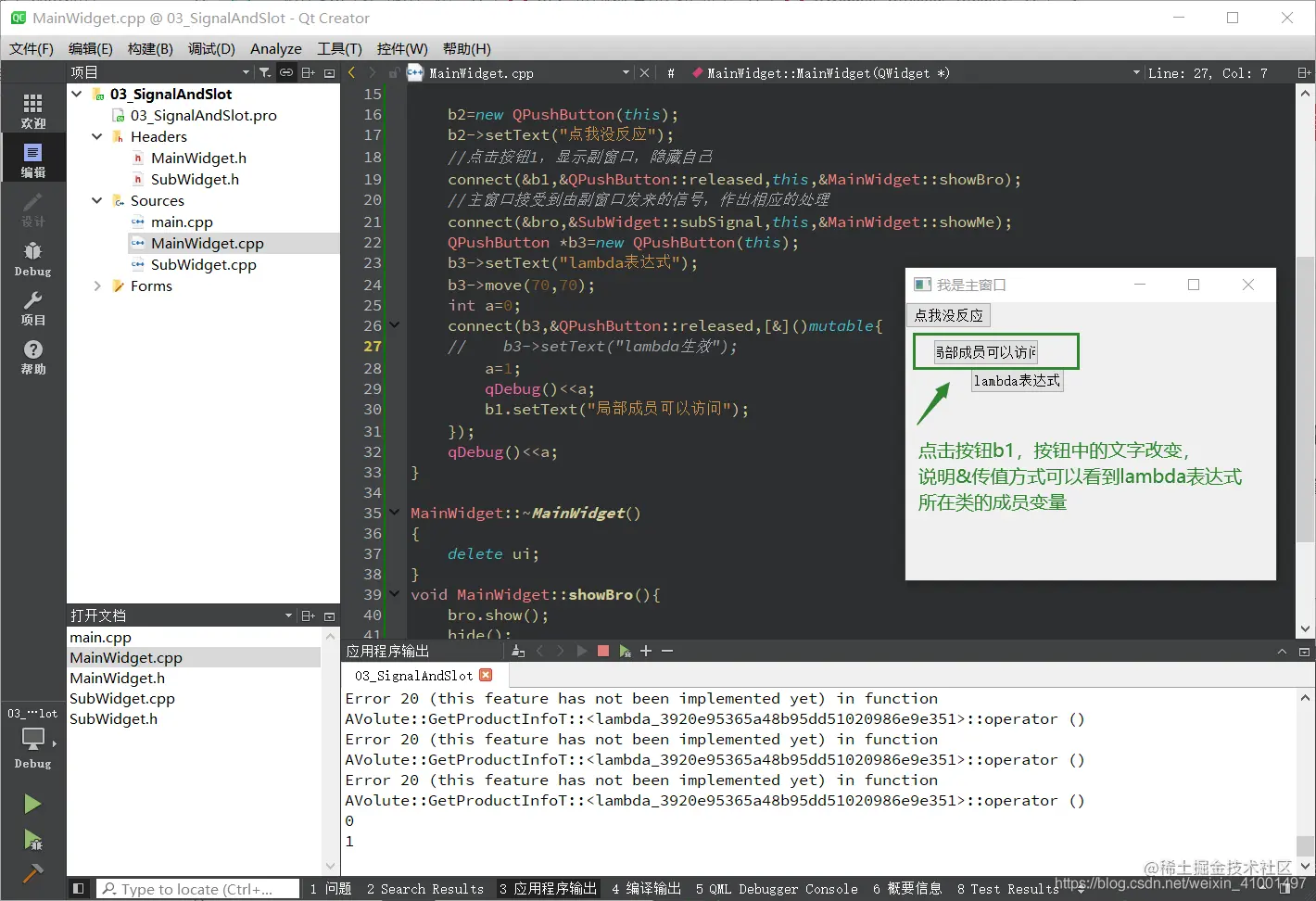Fold showBro function at line 39

[395, 594]
